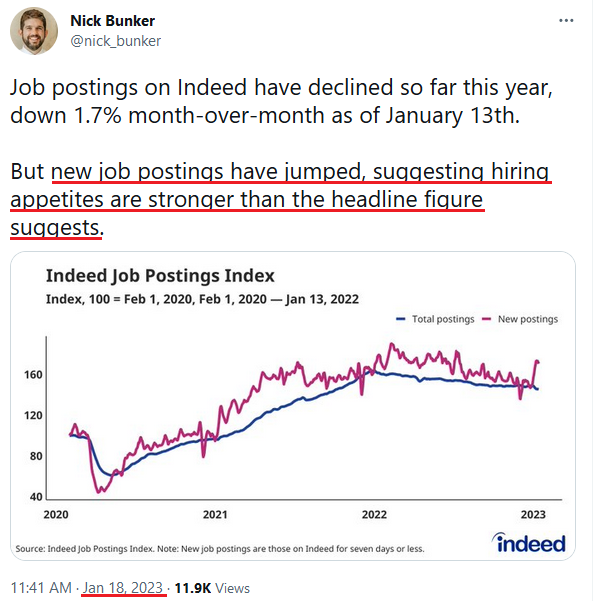Open the 11.9K Views count
This screenshot has height=601, width=603.
pos(212,588)
